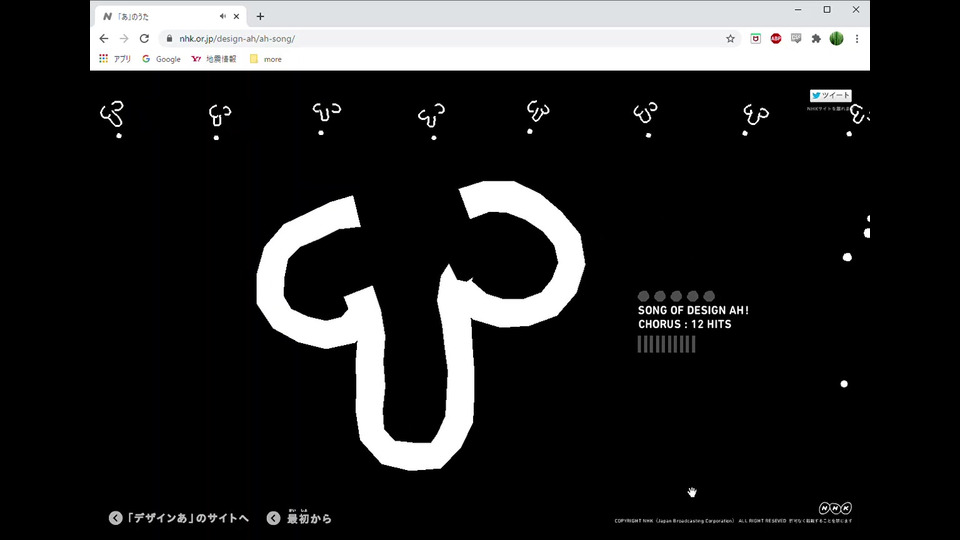Open the Yahoo 地震情報 bookmark

(214, 59)
